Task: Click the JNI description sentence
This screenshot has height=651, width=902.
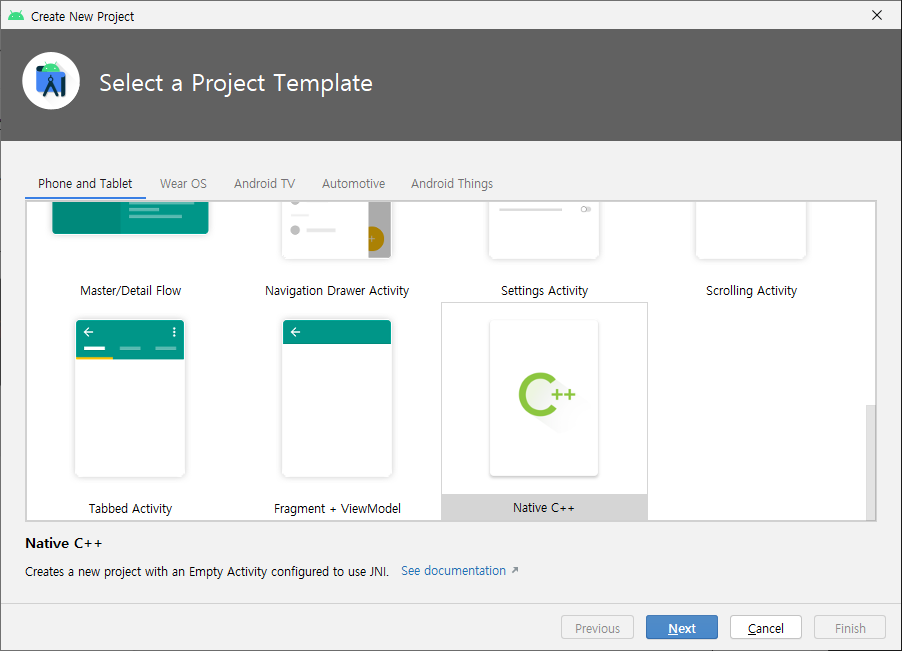Action: click(207, 572)
